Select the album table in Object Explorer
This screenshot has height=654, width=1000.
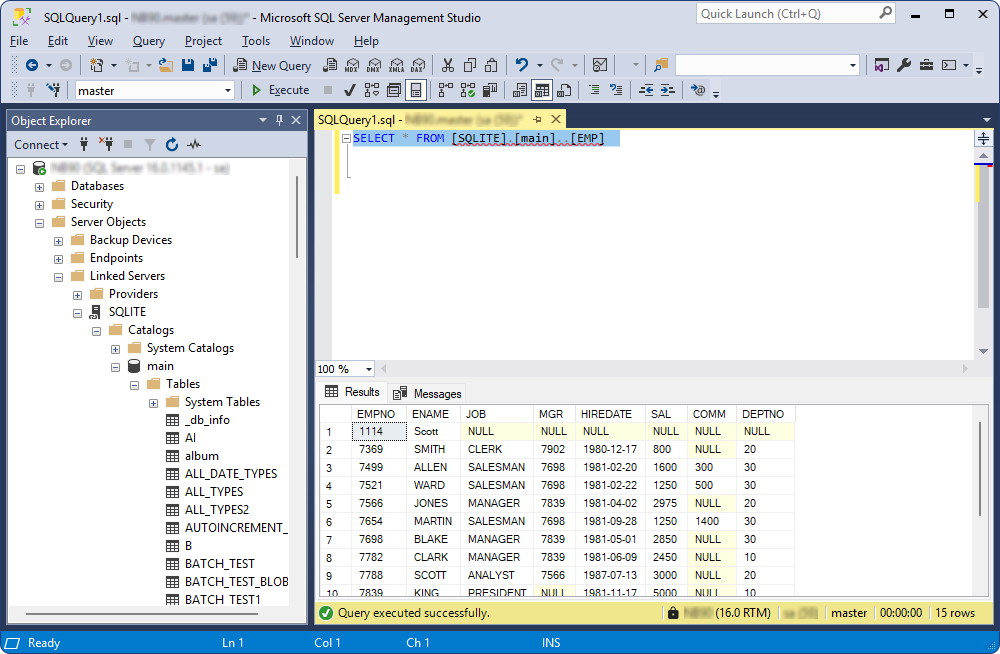tap(201, 455)
